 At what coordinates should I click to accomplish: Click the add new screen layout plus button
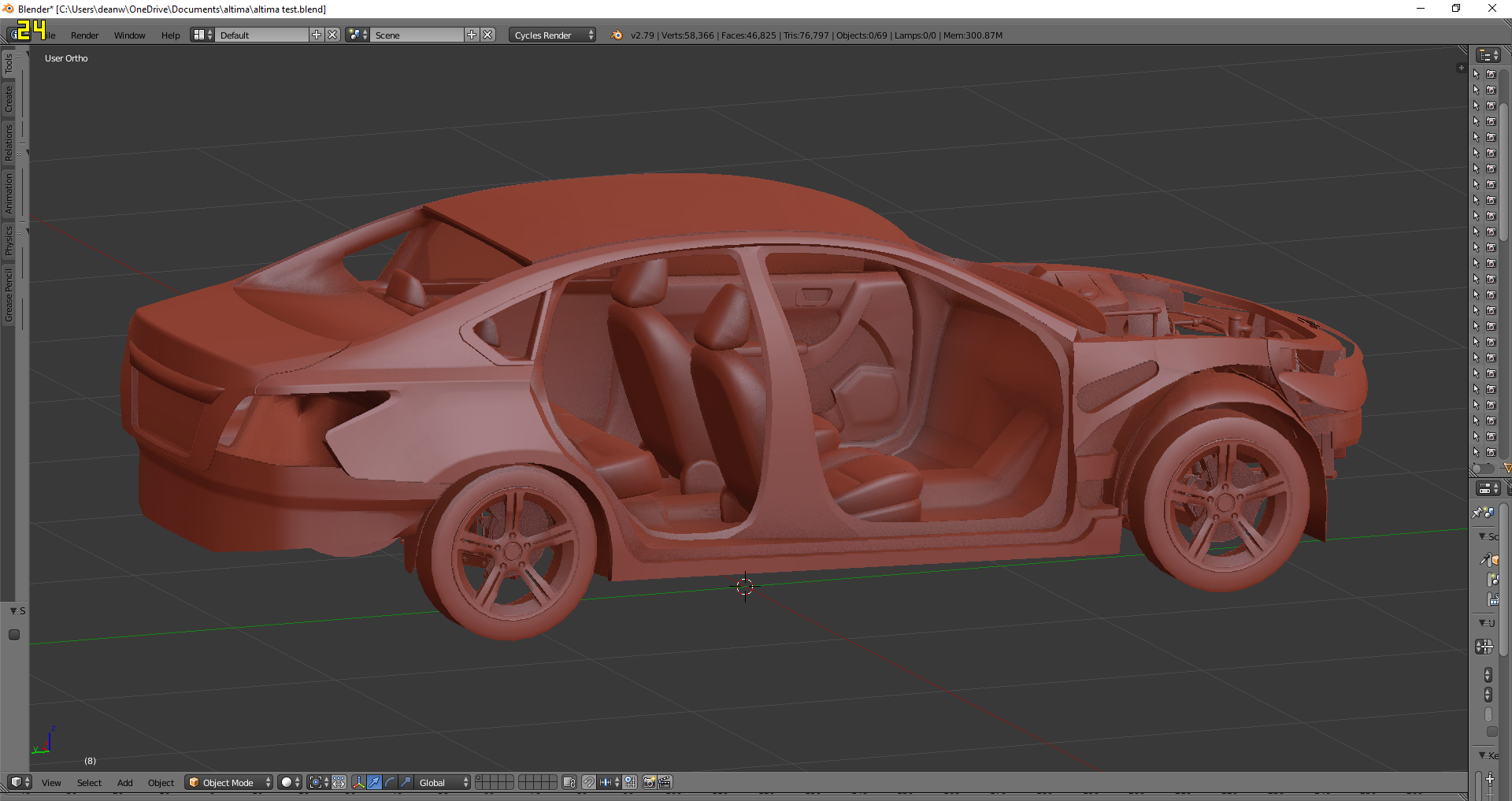(317, 35)
